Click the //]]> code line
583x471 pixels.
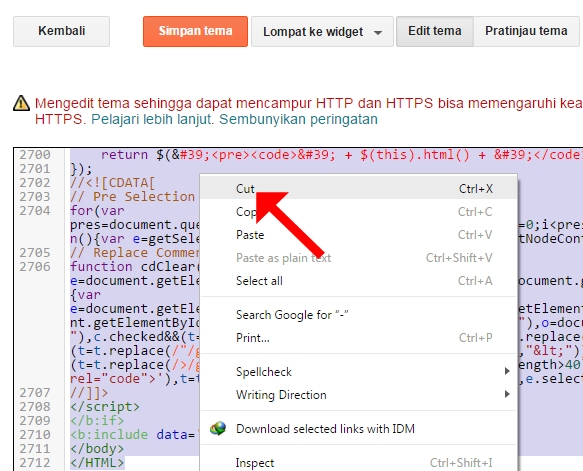click(x=89, y=393)
